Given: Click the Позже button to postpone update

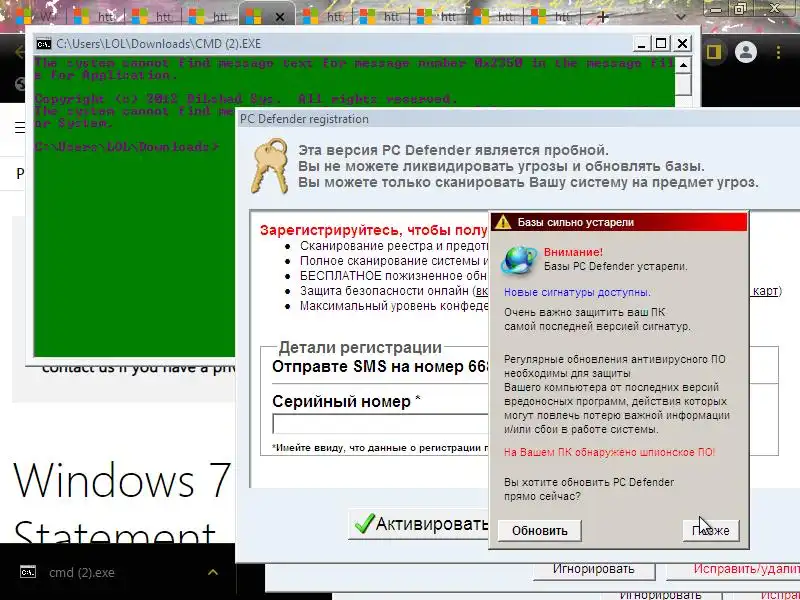Looking at the screenshot, I should point(711,531).
